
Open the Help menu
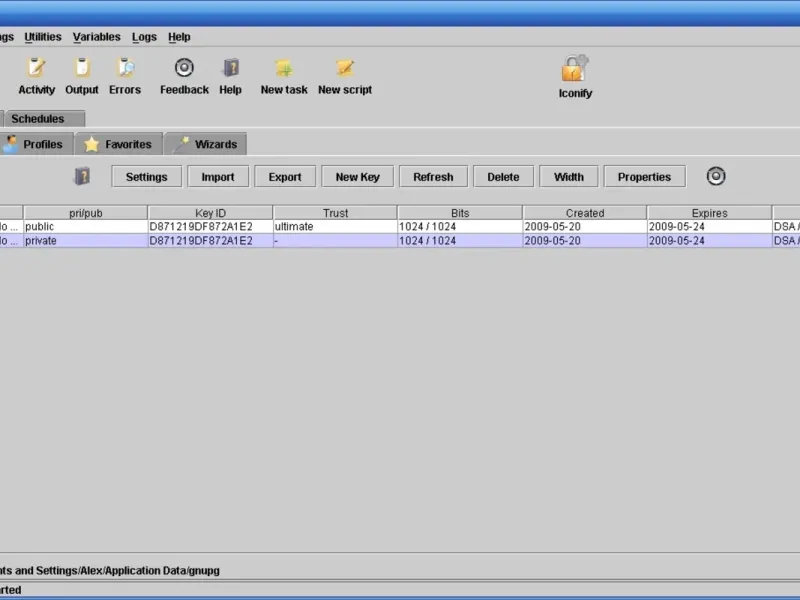tap(179, 37)
